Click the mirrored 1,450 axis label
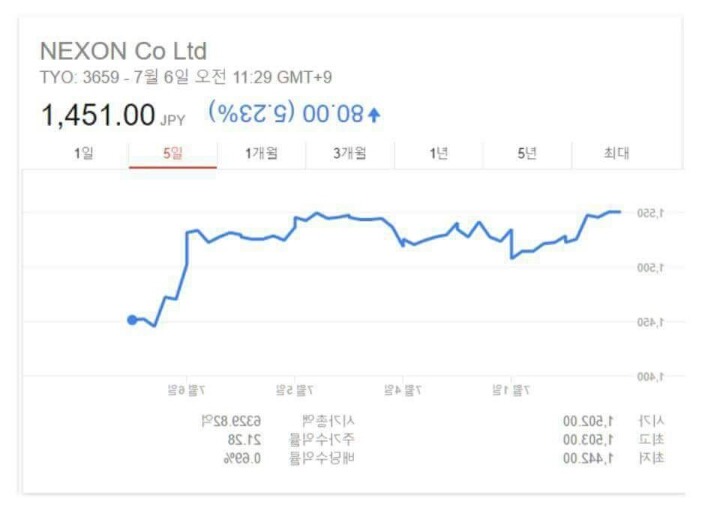Screen dimensions: 720x510 point(651,323)
